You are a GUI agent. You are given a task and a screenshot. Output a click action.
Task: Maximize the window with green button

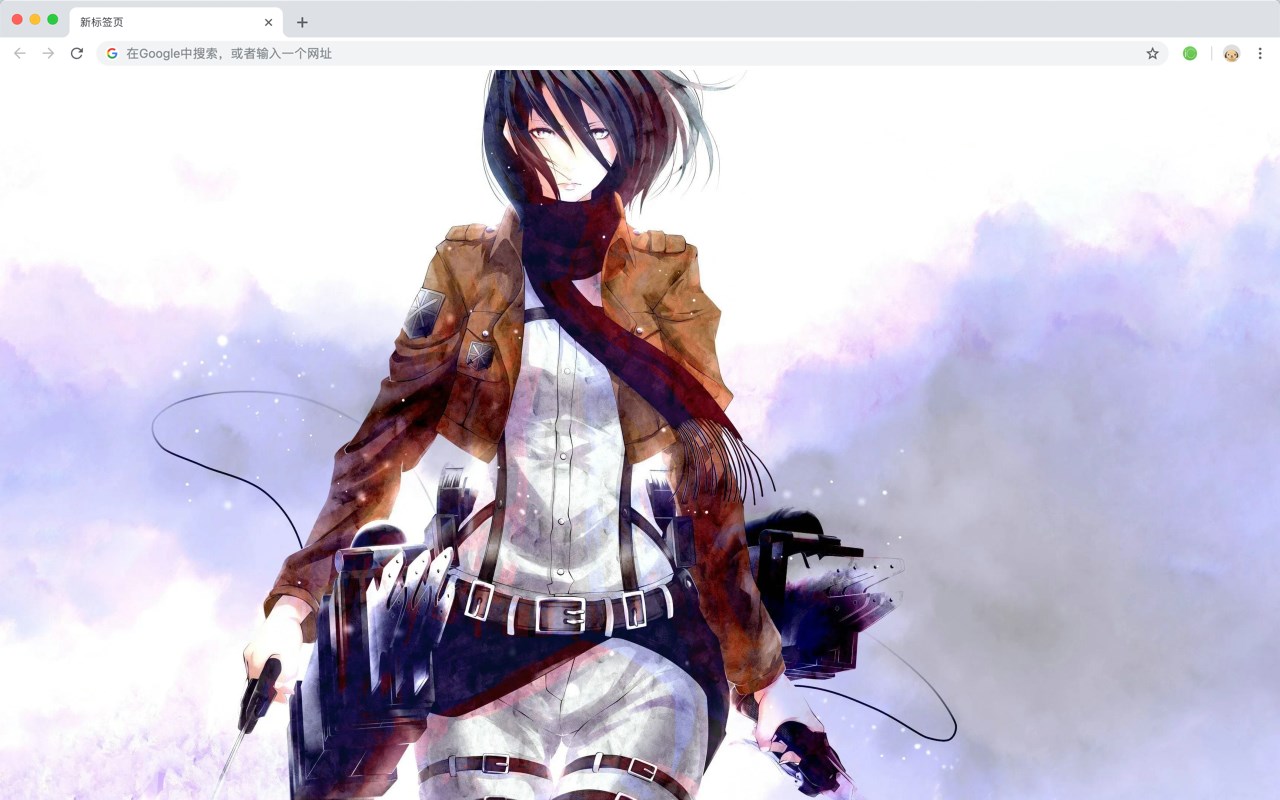click(x=53, y=19)
